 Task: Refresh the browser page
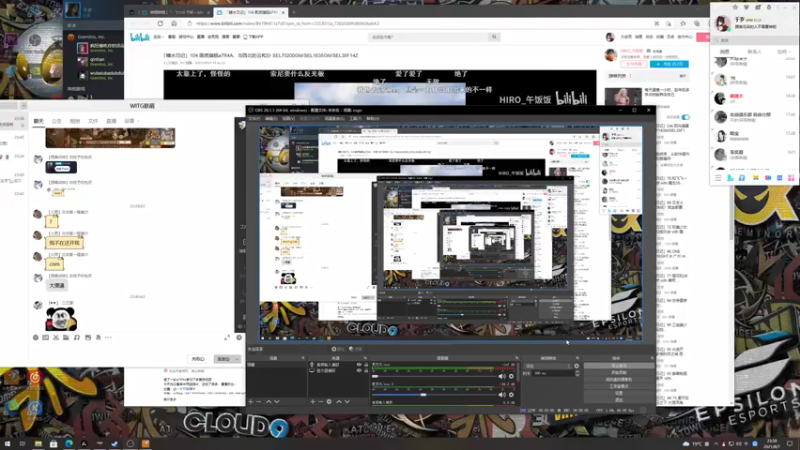[x=160, y=23]
